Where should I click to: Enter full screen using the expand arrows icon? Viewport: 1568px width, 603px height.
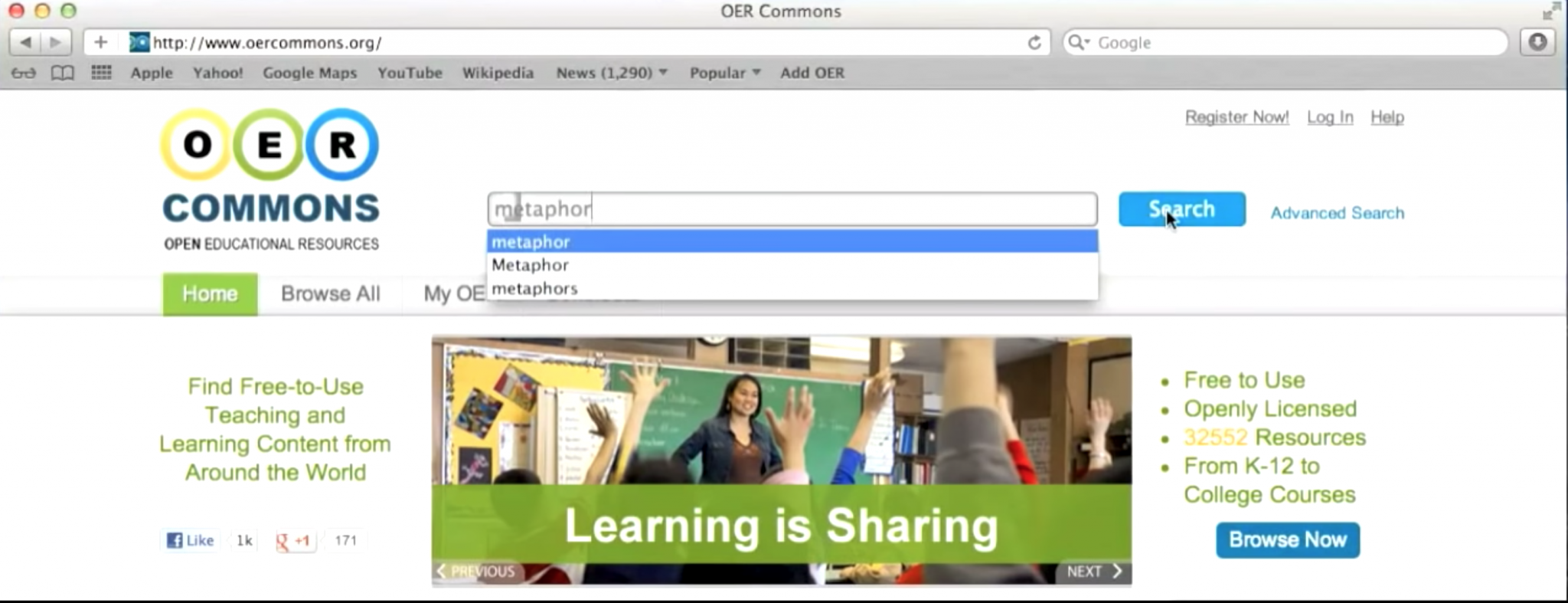[1551, 11]
